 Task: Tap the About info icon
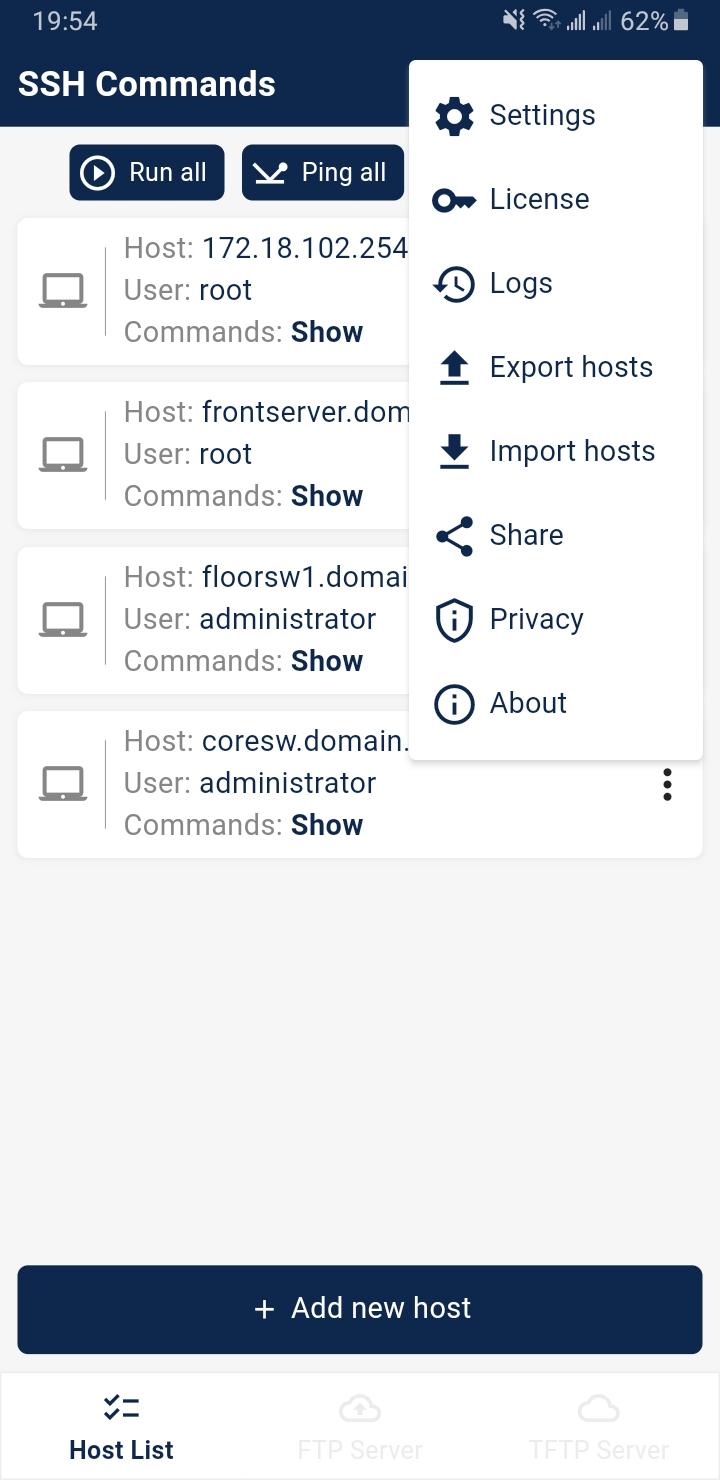click(x=454, y=704)
